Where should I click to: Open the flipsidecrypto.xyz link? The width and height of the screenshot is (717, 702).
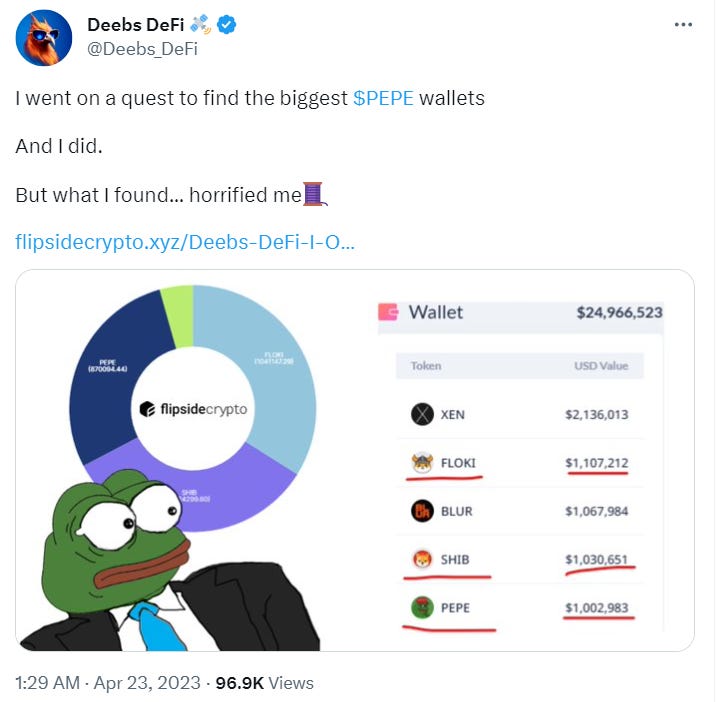click(x=185, y=242)
